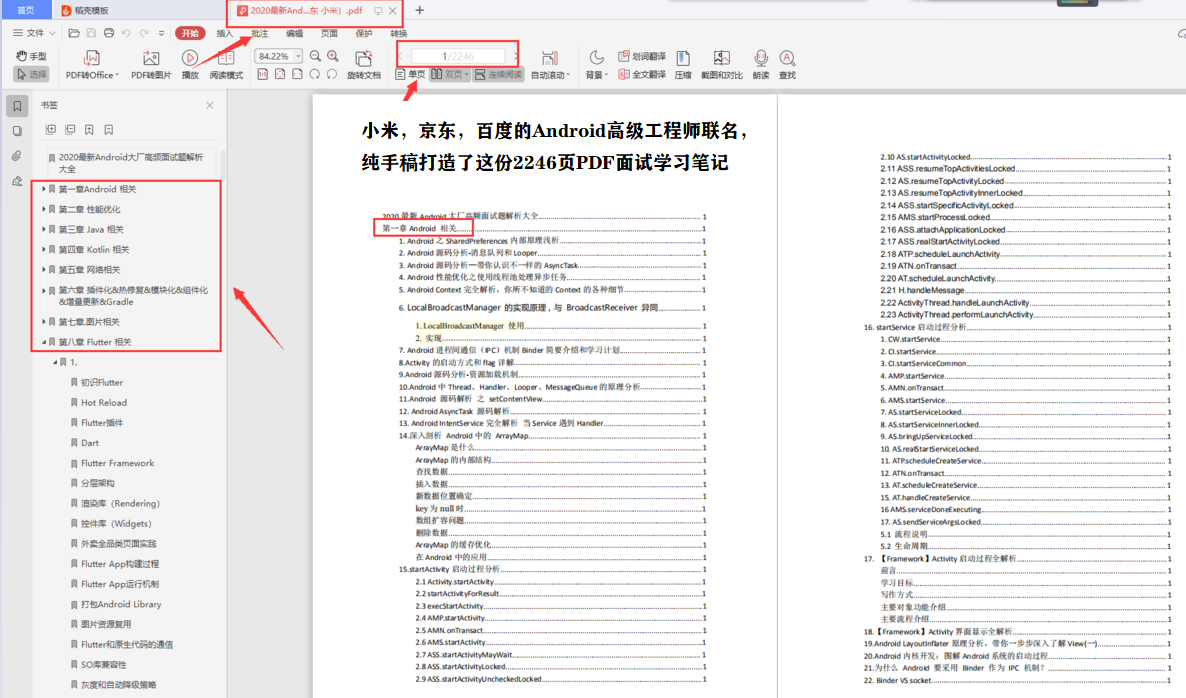Open the zoom percentage dropdown
The image size is (1186, 698).
point(299,57)
